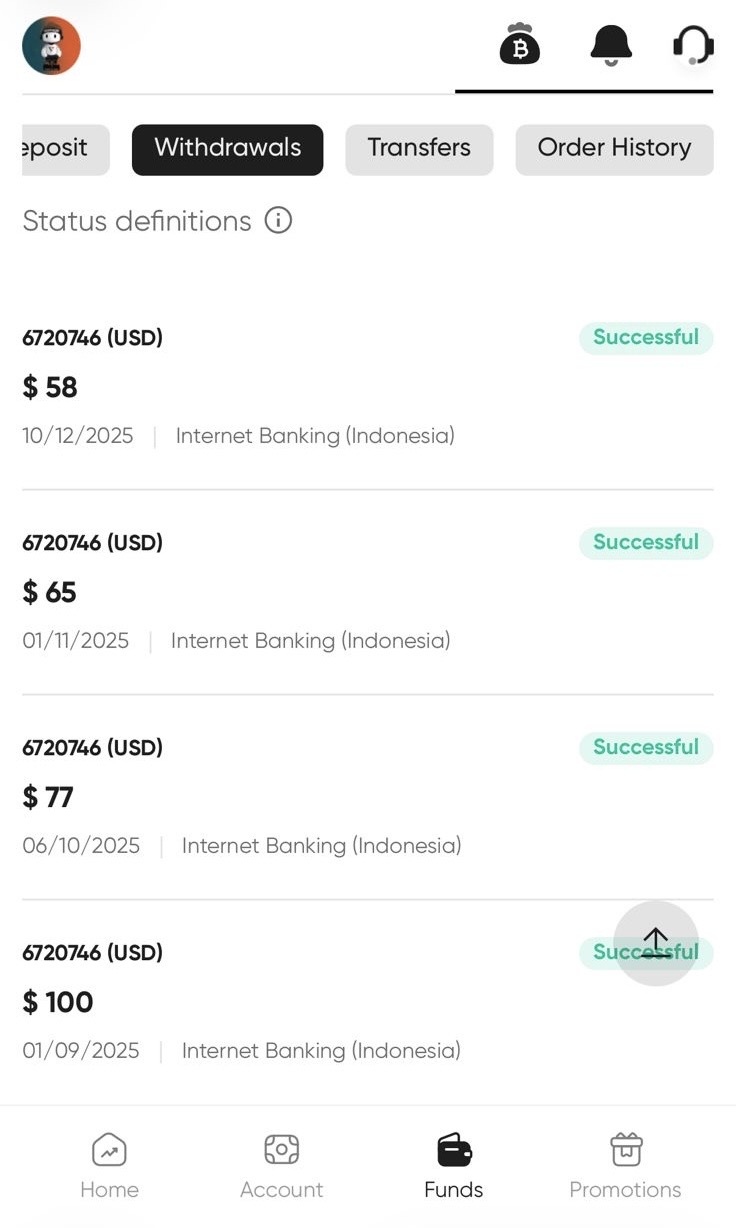Switch to the Transfers tab
The height and width of the screenshot is (1228, 736).
pyautogui.click(x=419, y=149)
